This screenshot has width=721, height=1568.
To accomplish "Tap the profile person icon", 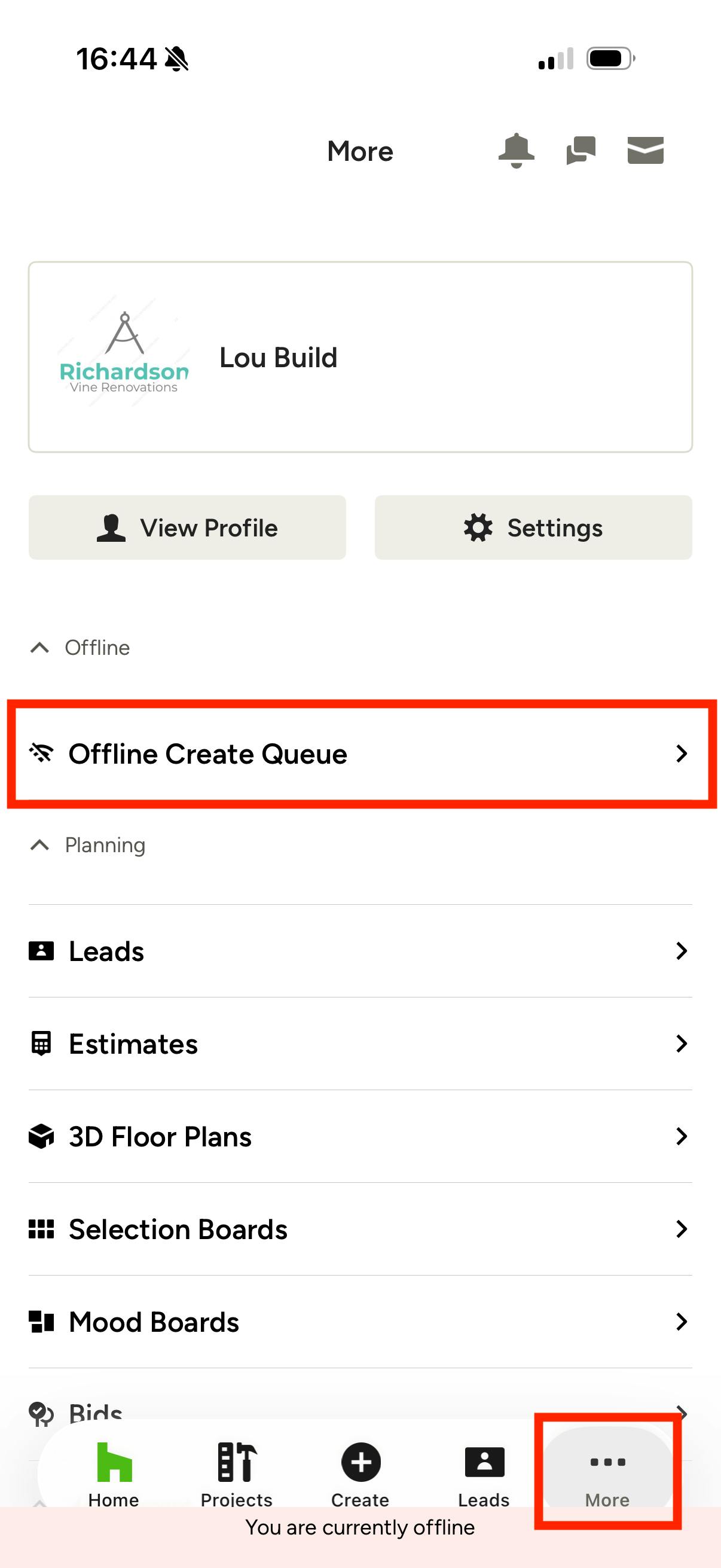I will pos(111,527).
